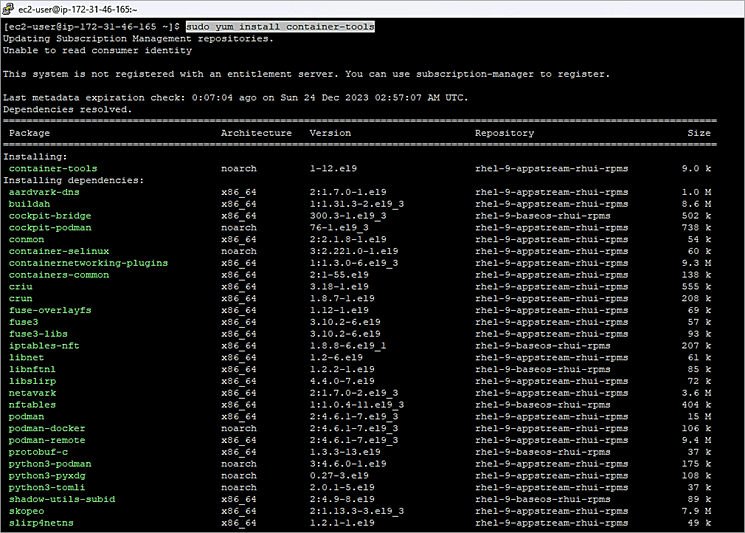Click the shell prompt [ec2-user@ip-172-31-46-165 ~]$

tap(91, 26)
